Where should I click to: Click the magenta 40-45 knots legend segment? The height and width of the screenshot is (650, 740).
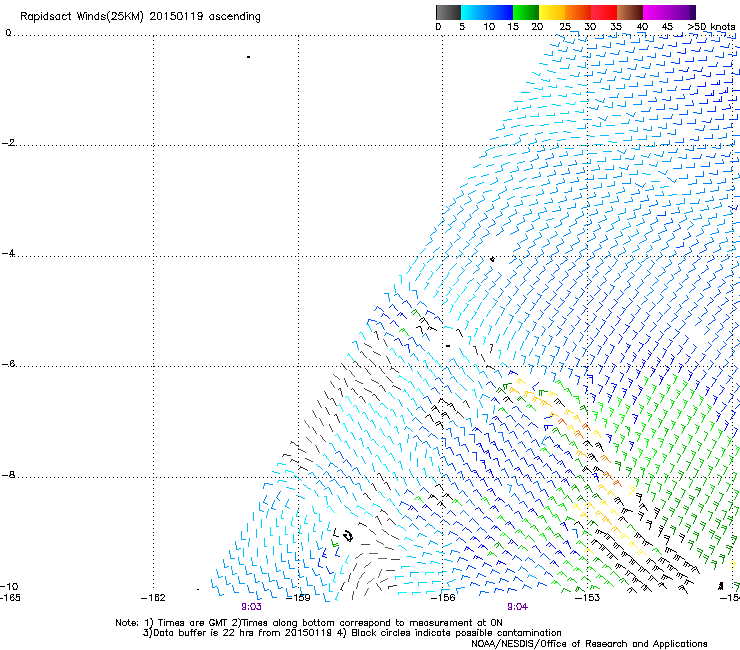(656, 12)
